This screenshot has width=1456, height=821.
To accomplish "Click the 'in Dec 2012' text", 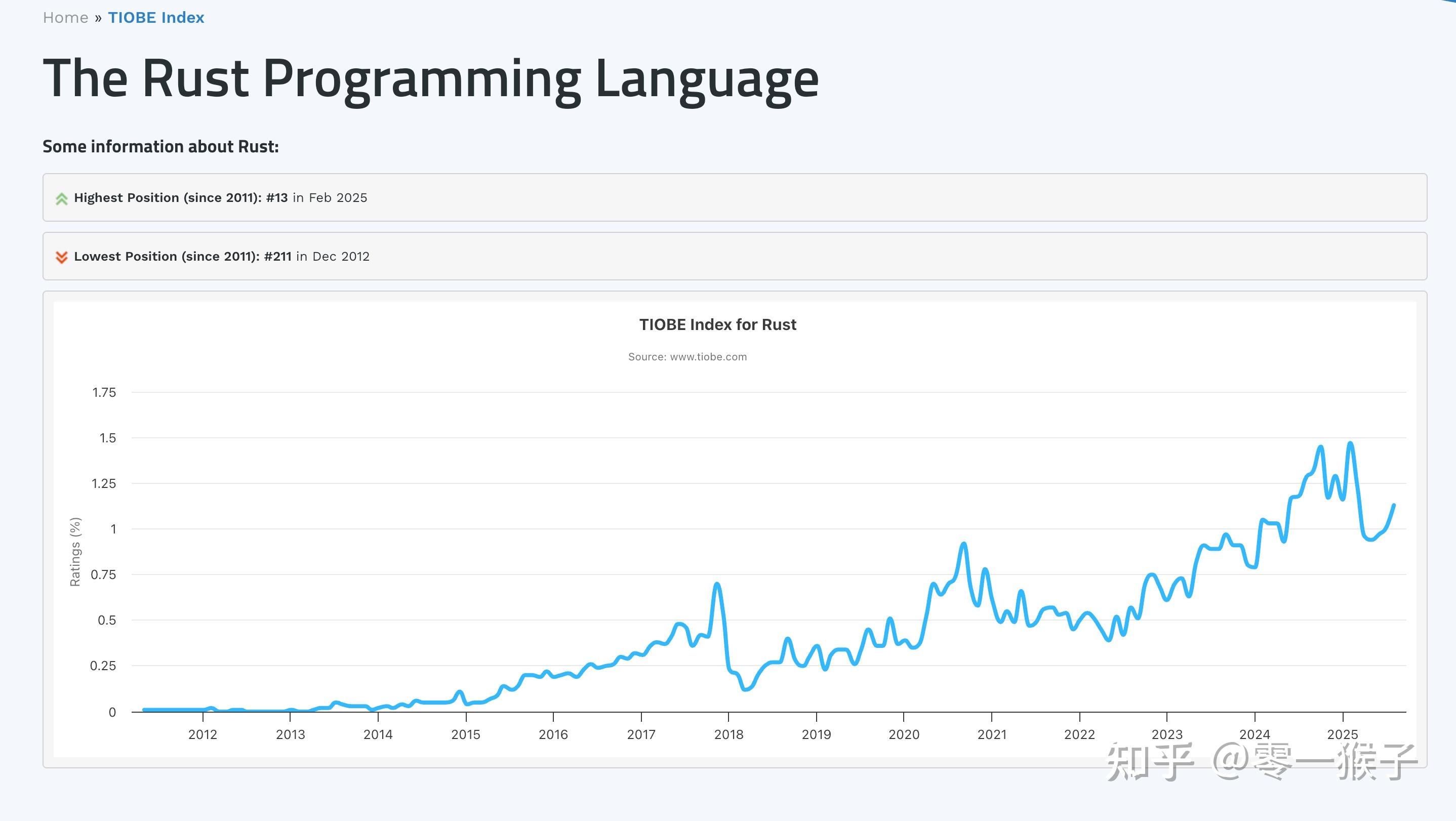I will pyautogui.click(x=333, y=257).
